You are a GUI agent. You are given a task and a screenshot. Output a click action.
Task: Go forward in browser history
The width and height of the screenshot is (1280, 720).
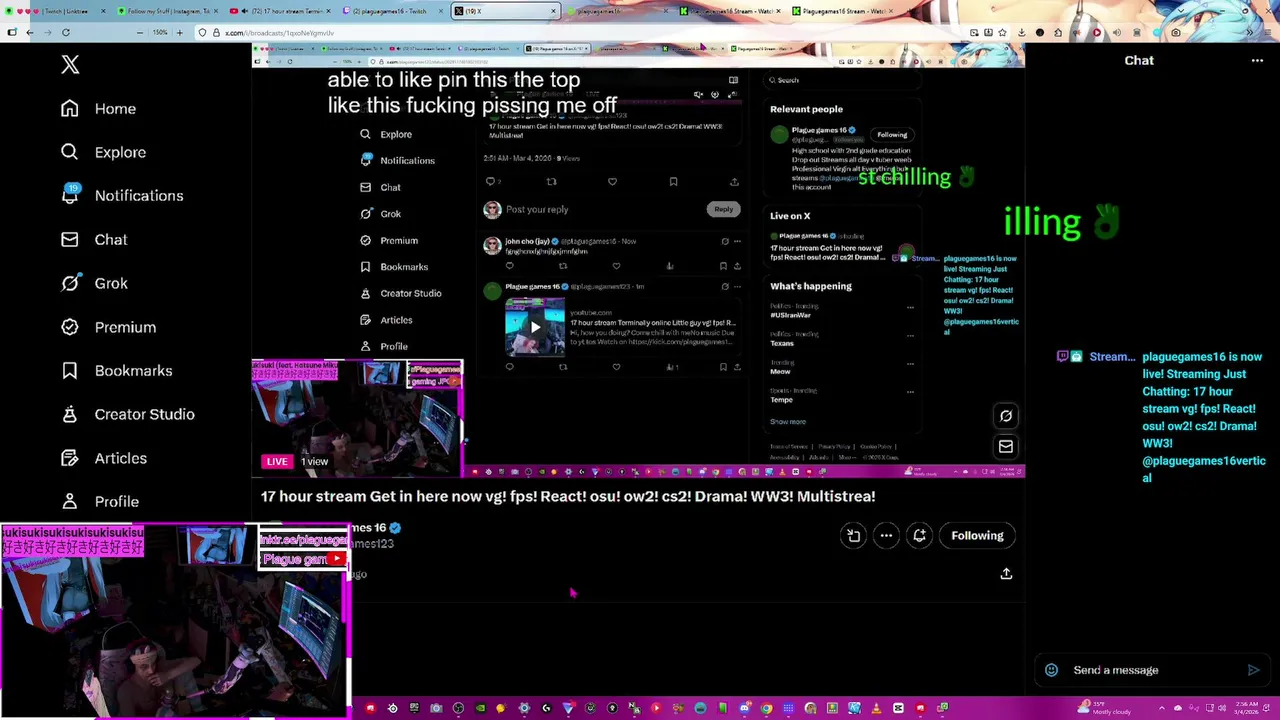pos(49,33)
